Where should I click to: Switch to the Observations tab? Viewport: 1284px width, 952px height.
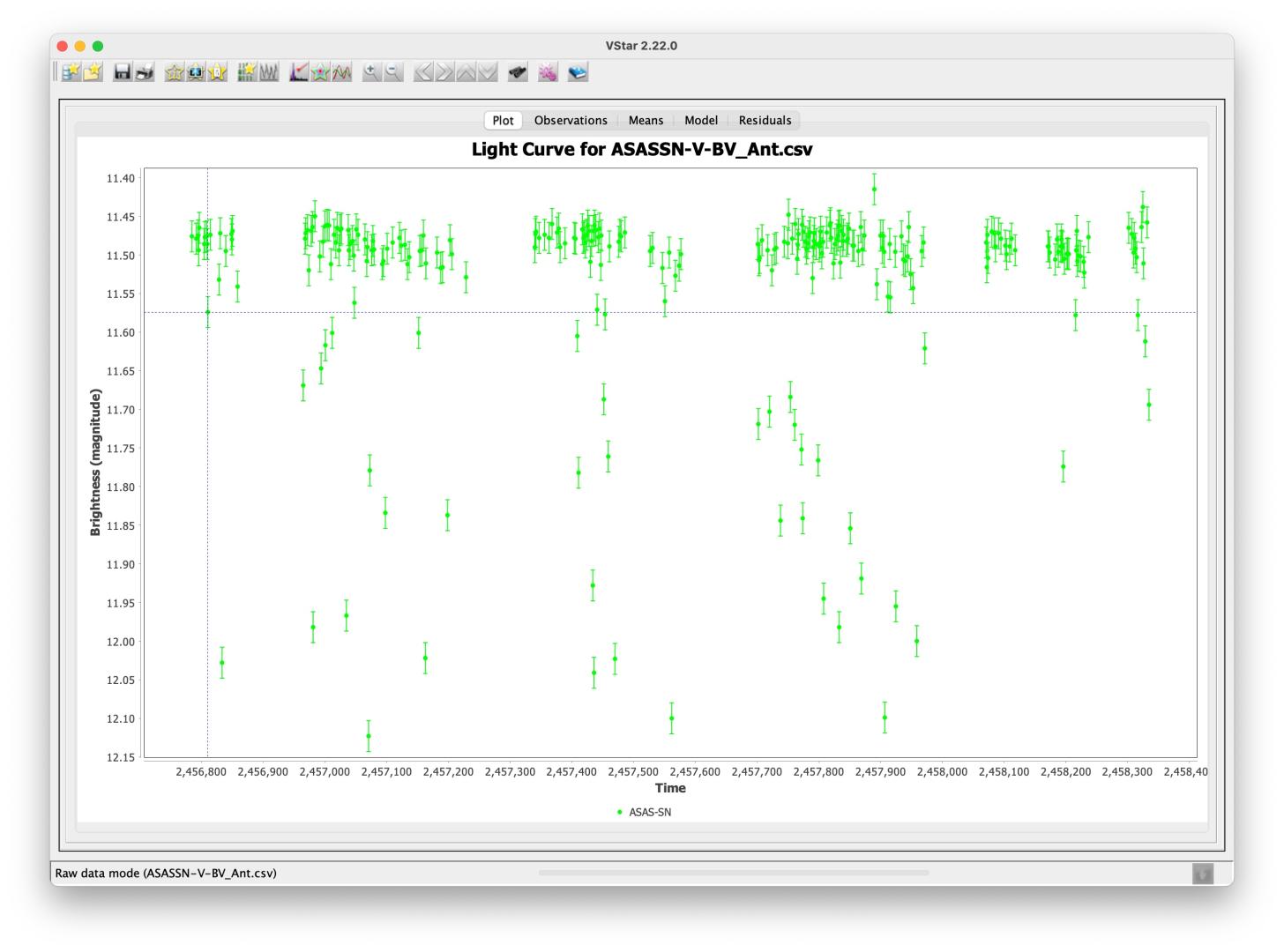tap(571, 121)
